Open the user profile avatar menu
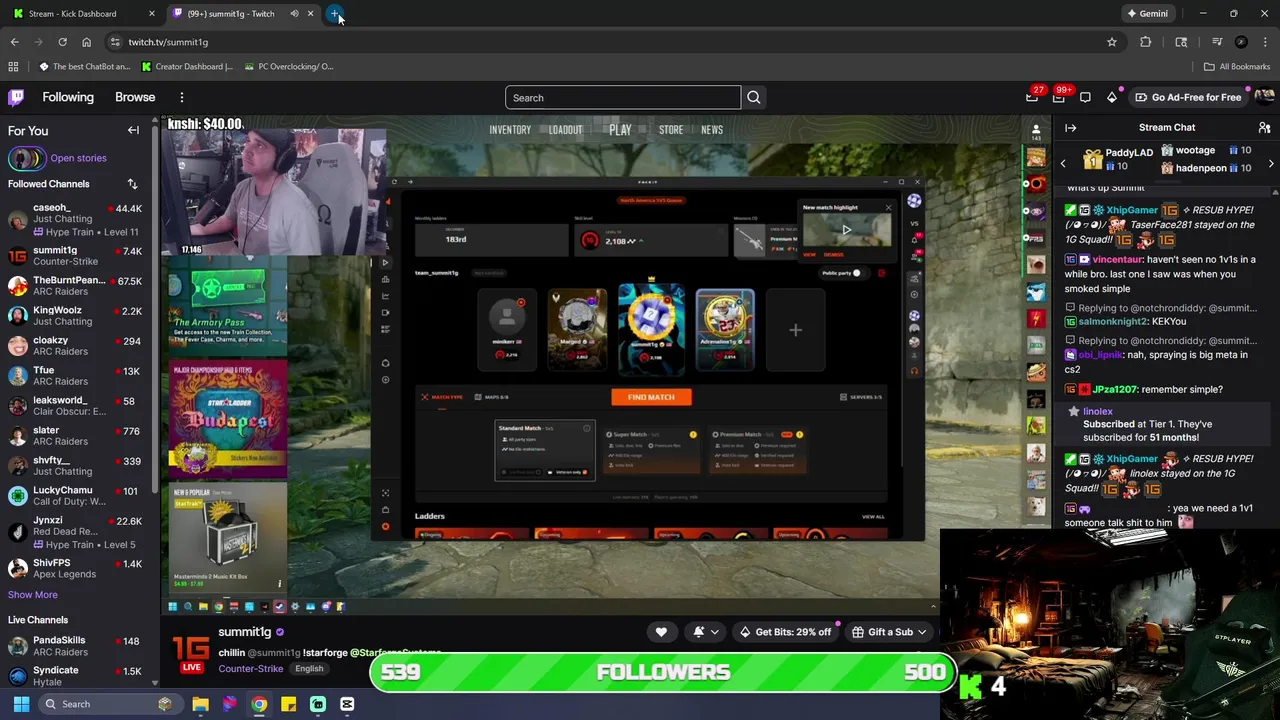1280x720 pixels. 1264,97
